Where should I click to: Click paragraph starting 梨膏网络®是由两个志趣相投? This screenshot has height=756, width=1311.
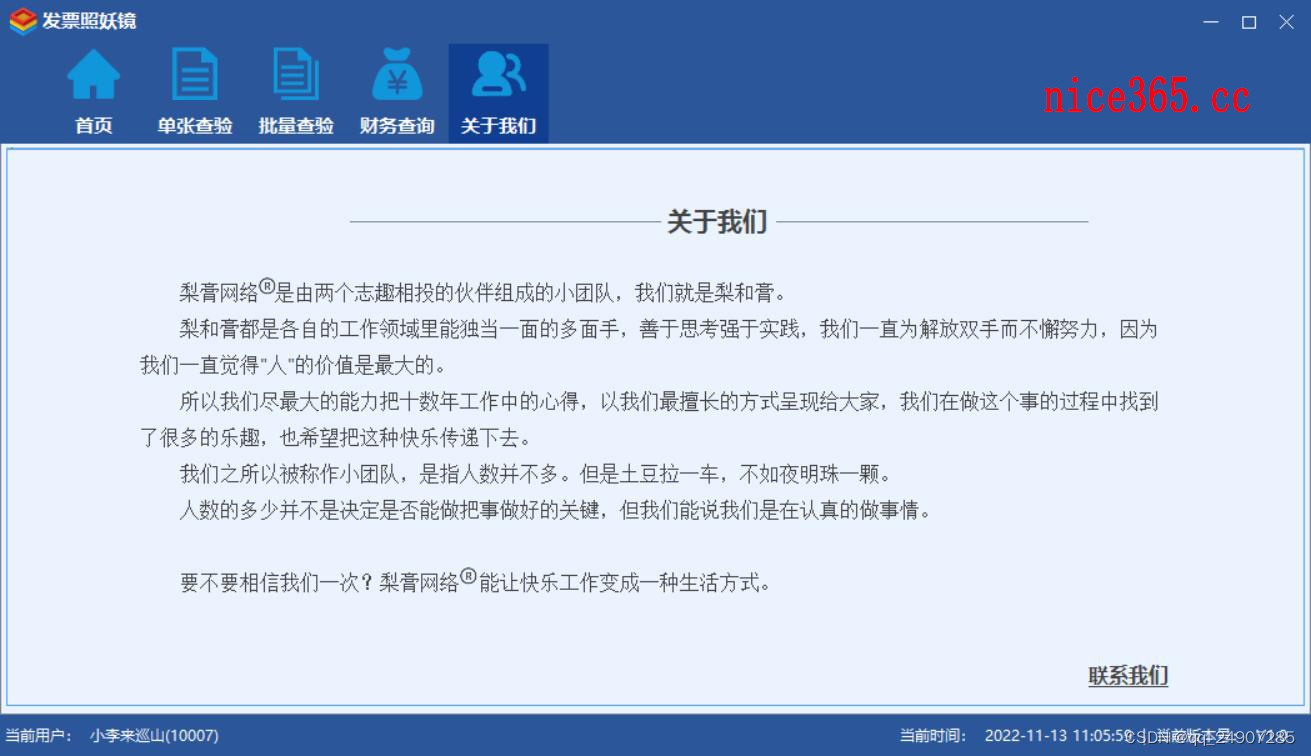coord(484,292)
